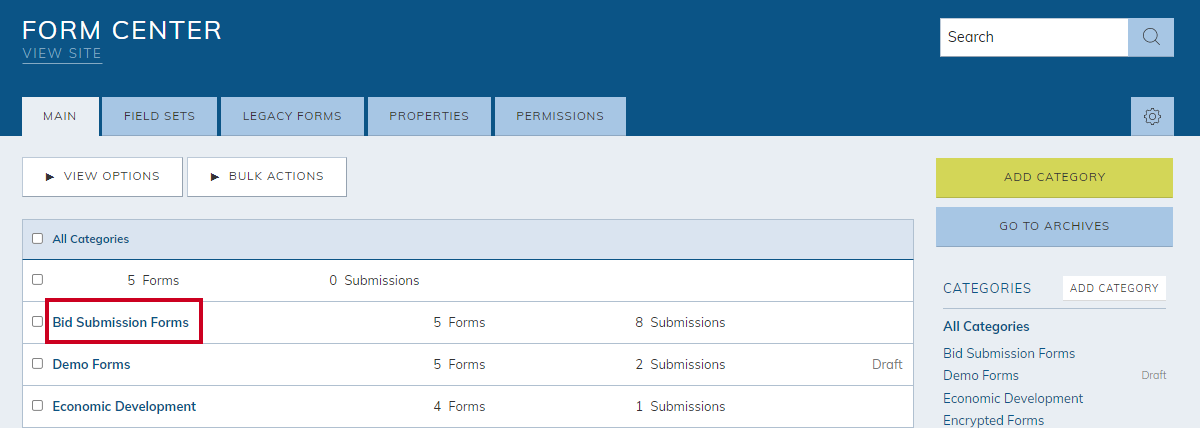Screen dimensions: 1200x428
Task: Go to the Permissions tab
Action: click(560, 116)
